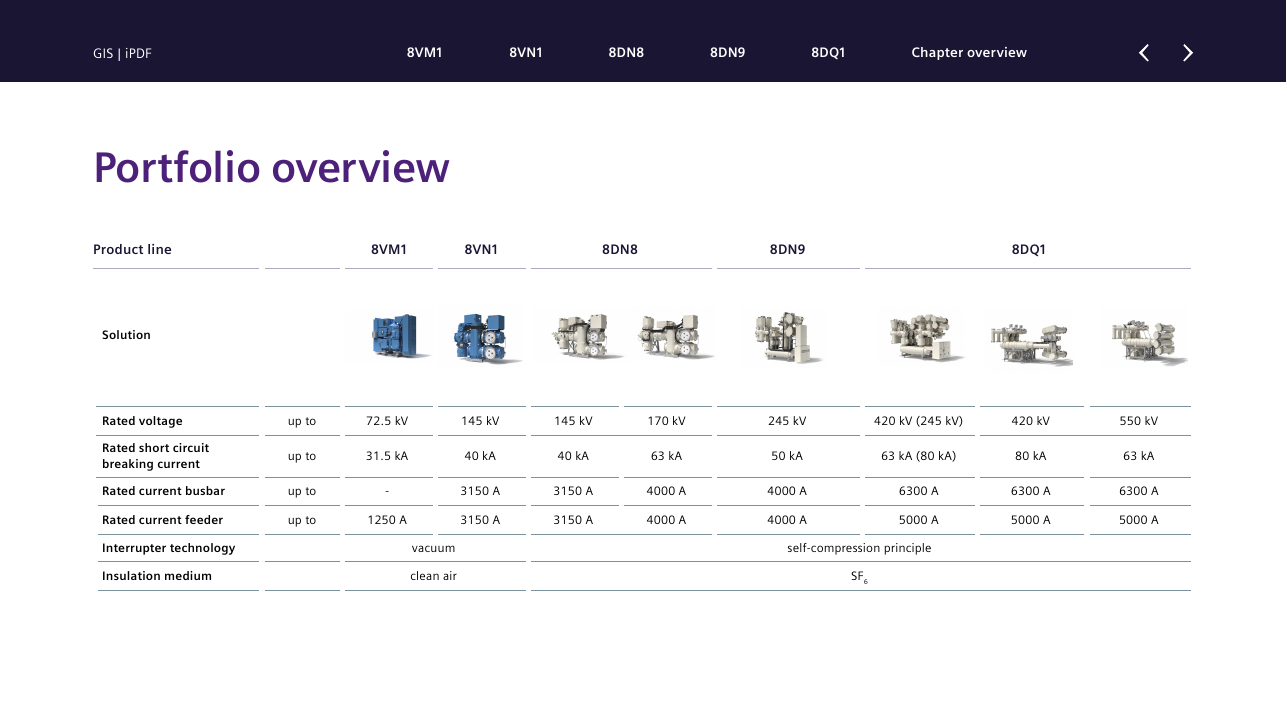1287x724 pixels.
Task: Click the GIS | iPDF header link
Action: (x=122, y=53)
